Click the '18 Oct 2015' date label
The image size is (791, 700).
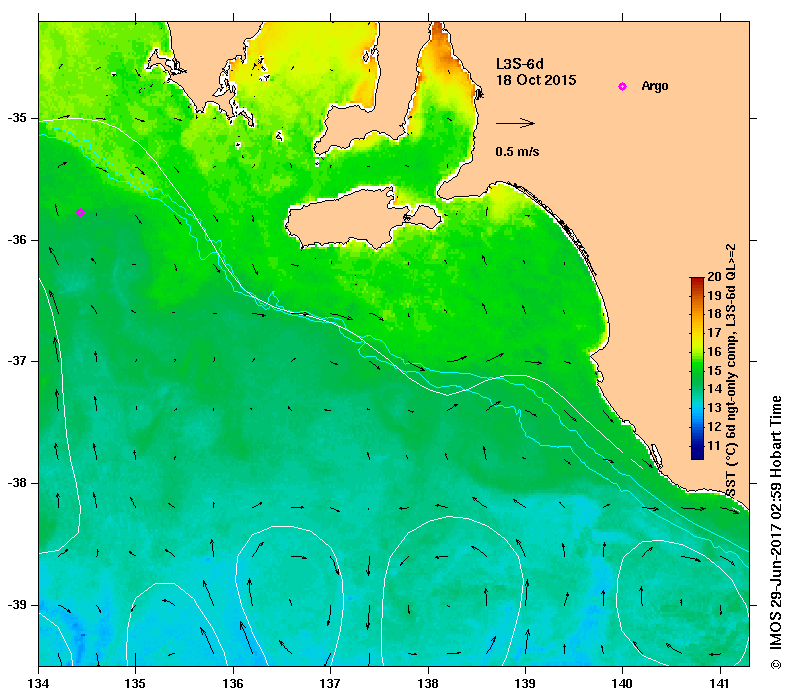536,80
